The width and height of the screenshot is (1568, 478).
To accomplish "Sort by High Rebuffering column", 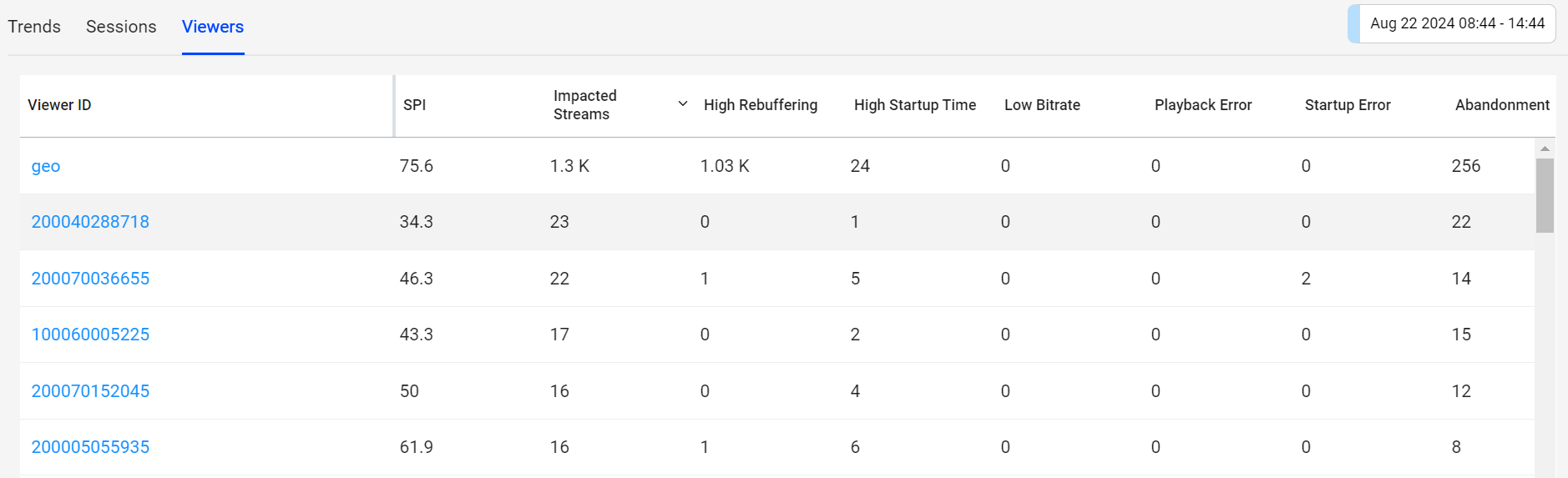I will click(x=760, y=105).
